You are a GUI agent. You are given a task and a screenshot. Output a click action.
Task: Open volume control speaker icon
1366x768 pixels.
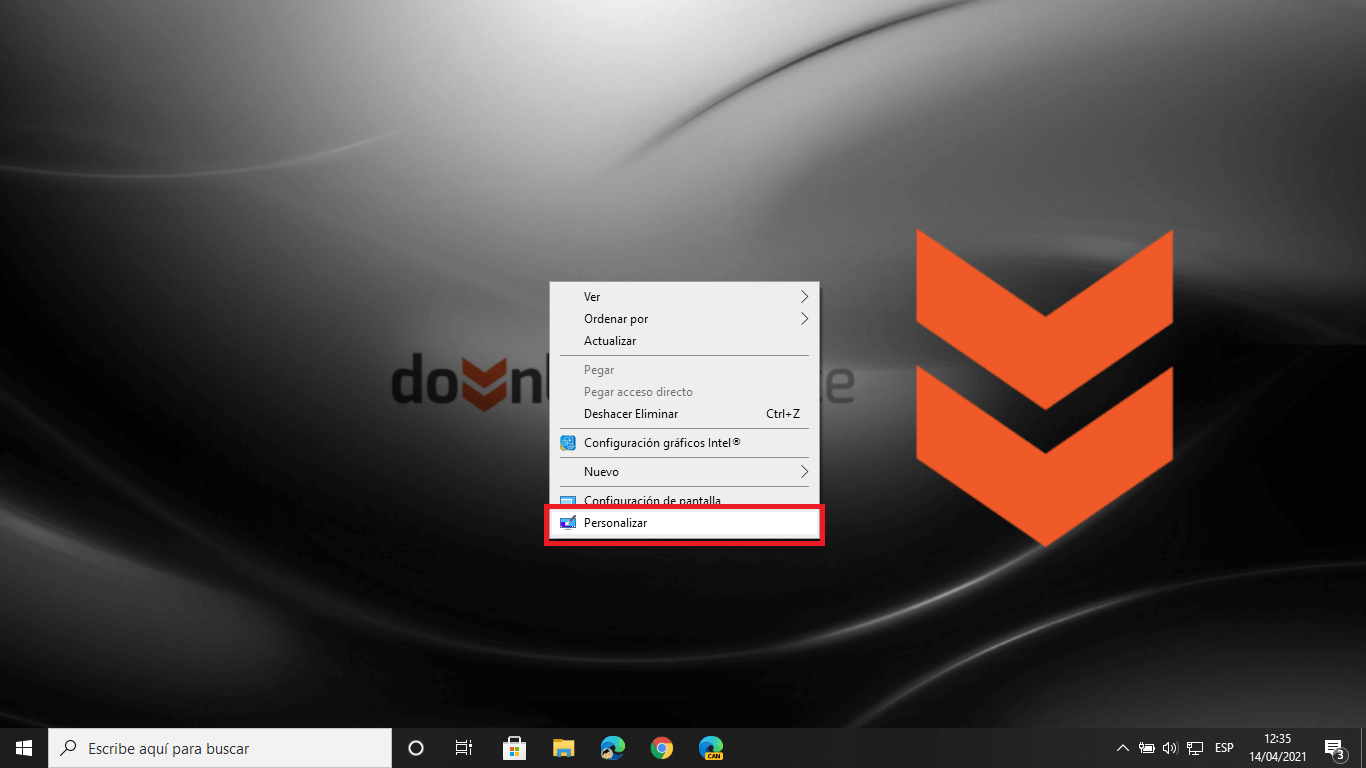click(1170, 748)
